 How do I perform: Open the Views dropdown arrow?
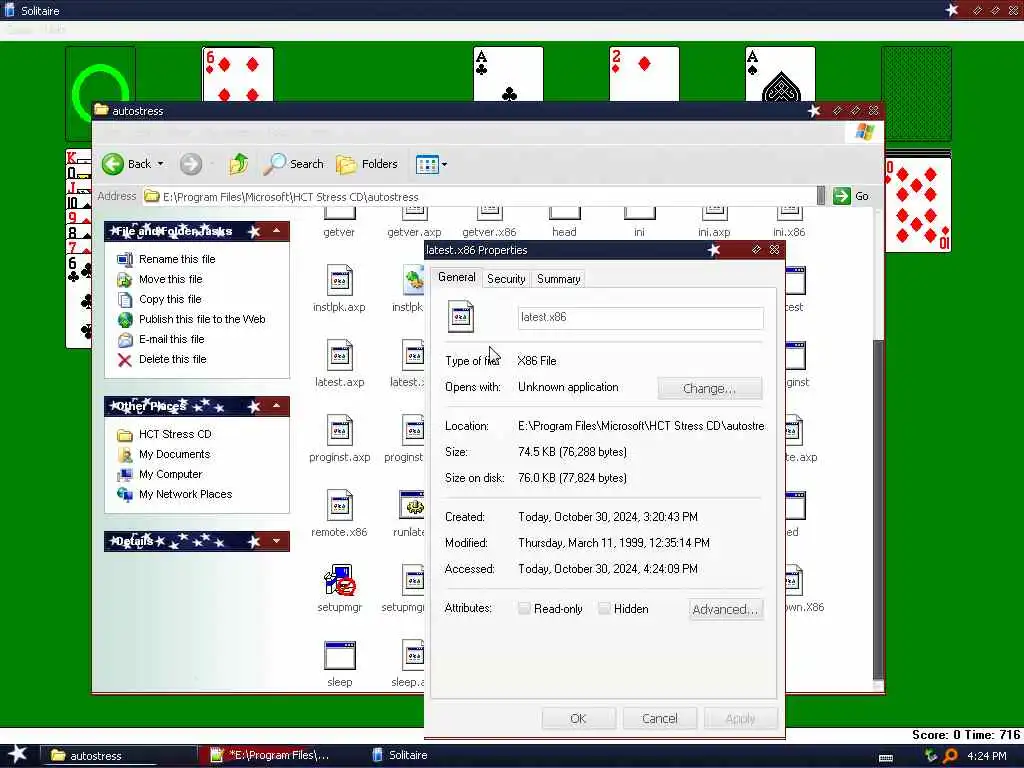tap(445, 165)
